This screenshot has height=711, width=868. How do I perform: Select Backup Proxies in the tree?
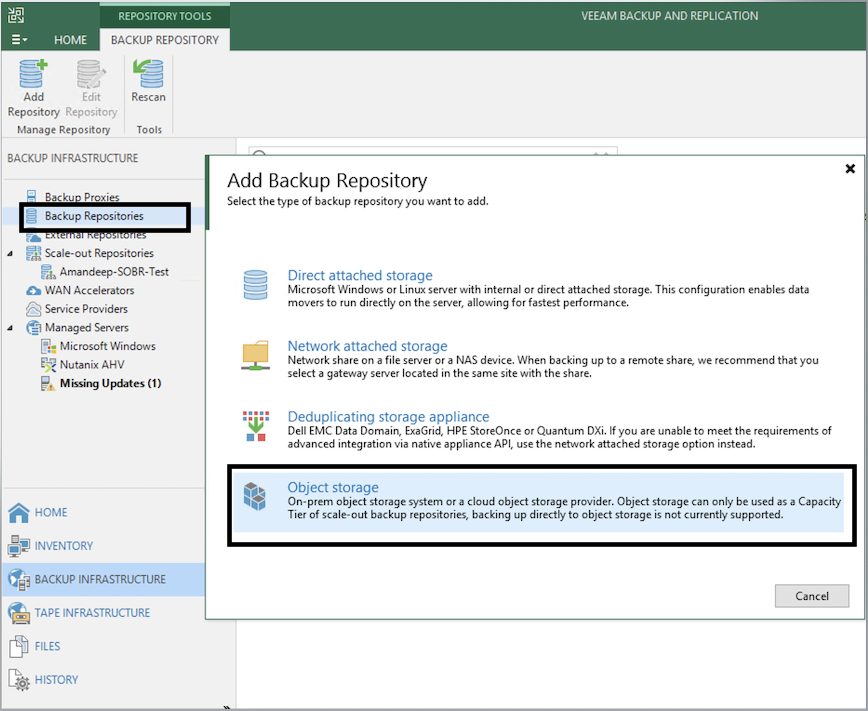click(x=81, y=198)
